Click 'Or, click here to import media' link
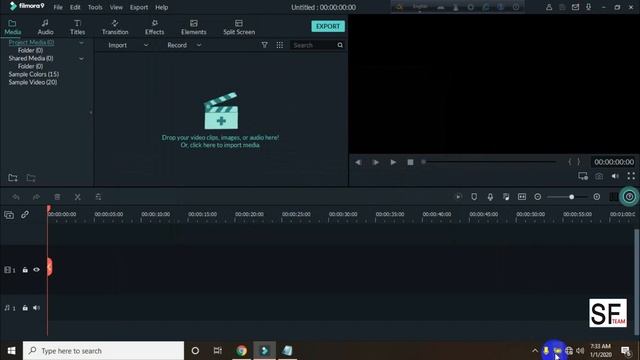The height and width of the screenshot is (360, 640). point(220,145)
